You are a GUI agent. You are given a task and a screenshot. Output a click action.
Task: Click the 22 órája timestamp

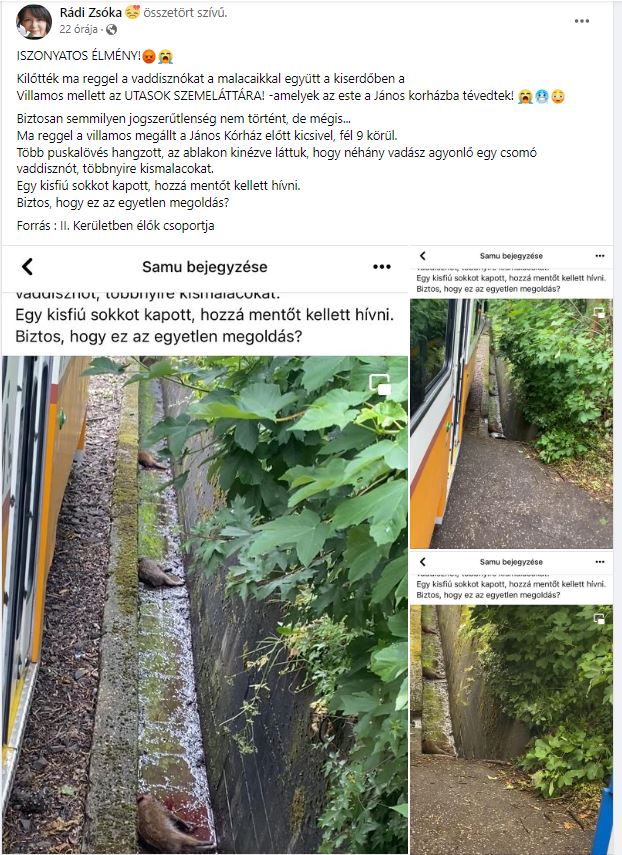coord(78,29)
